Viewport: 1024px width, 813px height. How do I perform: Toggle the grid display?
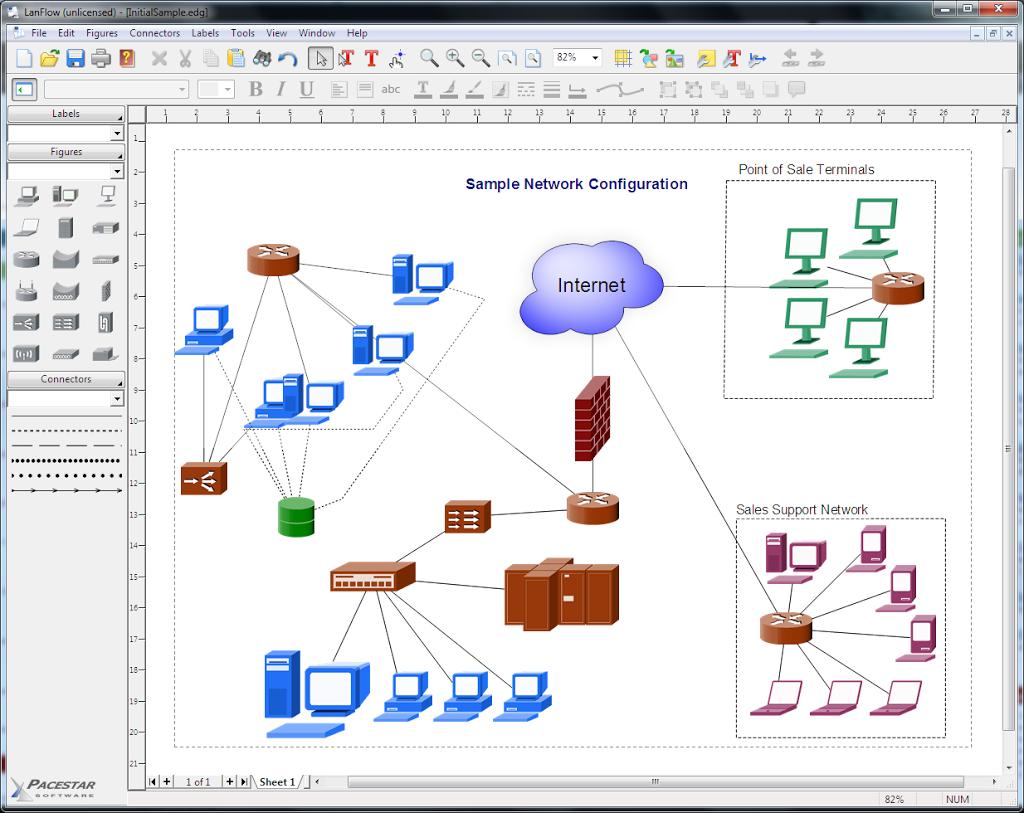tap(622, 59)
